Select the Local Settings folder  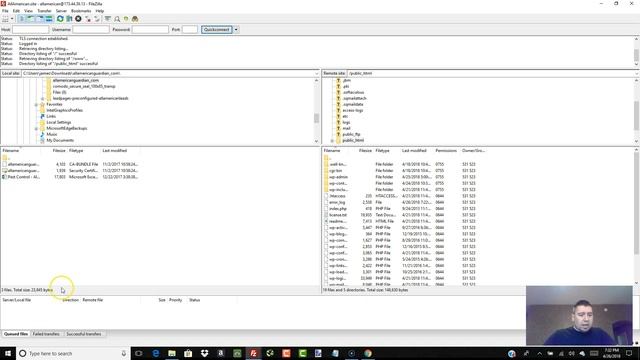coord(59,122)
